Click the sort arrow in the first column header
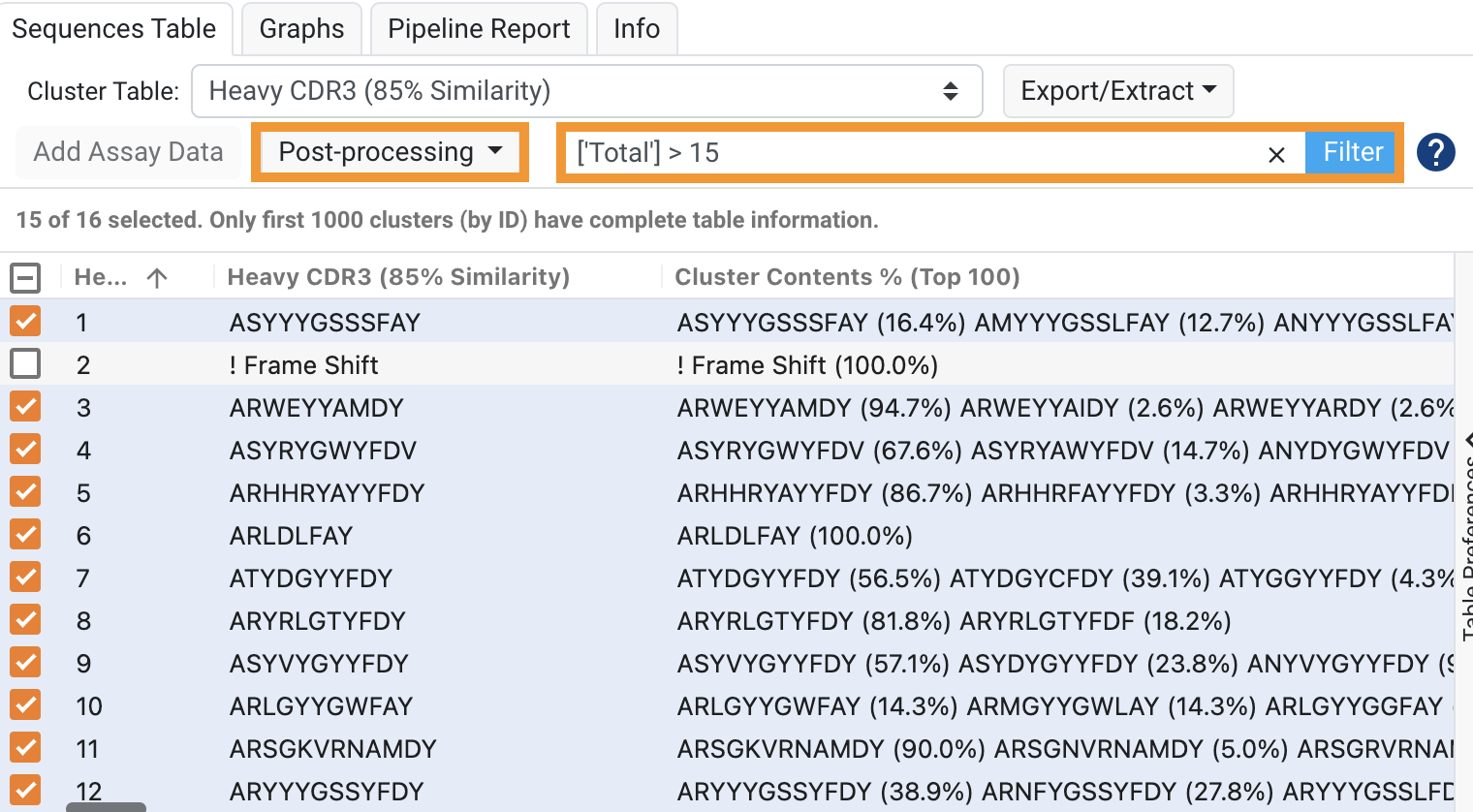 [157, 278]
